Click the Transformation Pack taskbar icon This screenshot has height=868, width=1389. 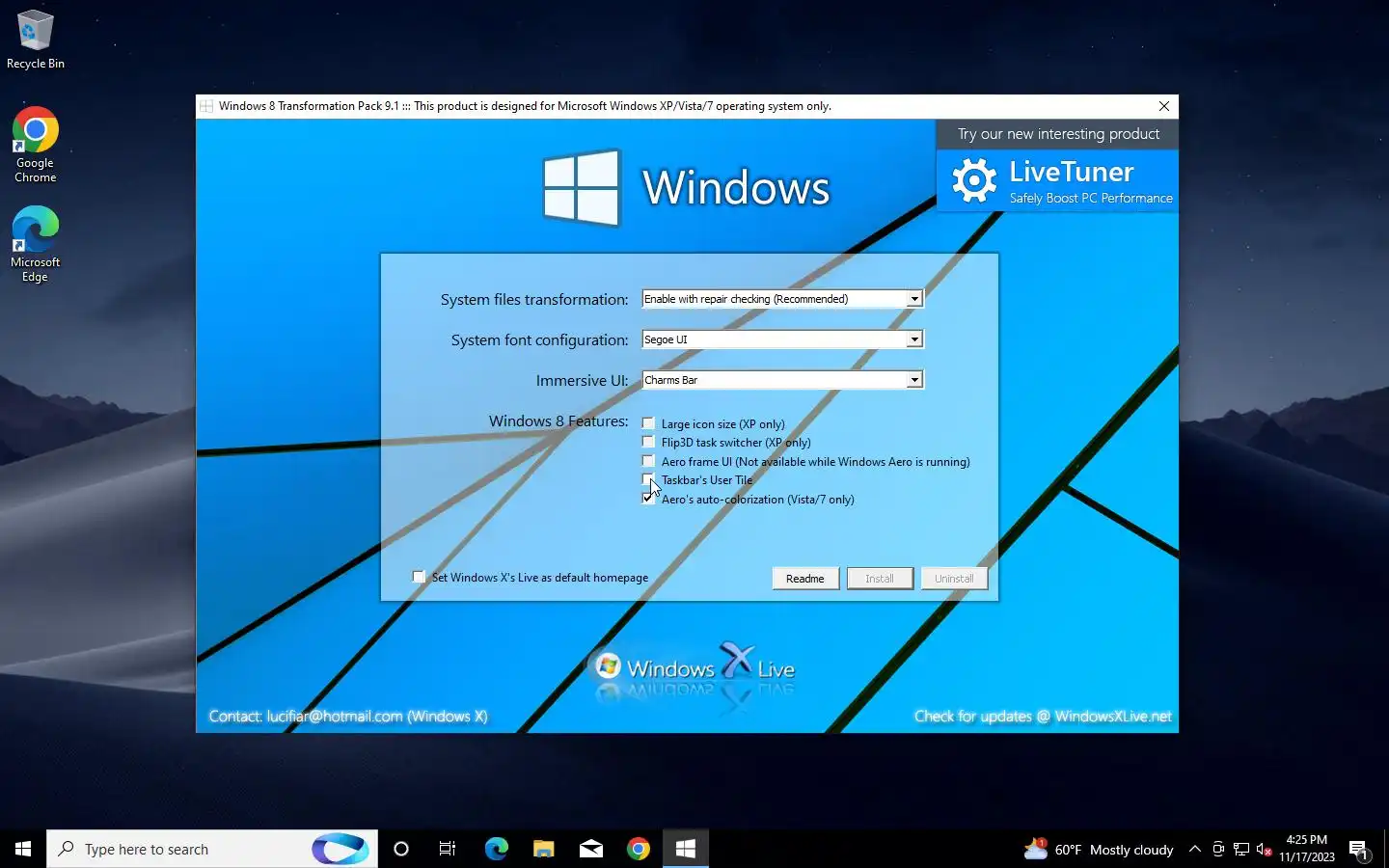[686, 849]
